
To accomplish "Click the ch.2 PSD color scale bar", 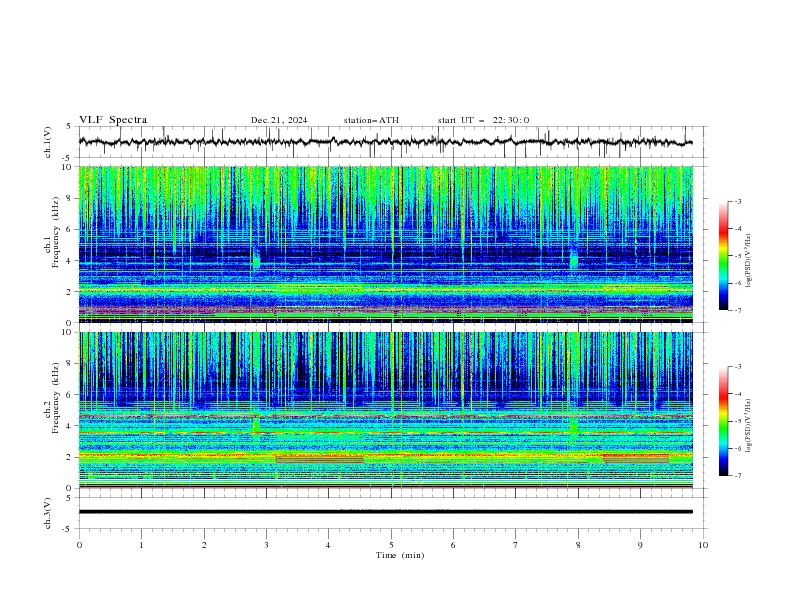I will pyautogui.click(x=724, y=421).
